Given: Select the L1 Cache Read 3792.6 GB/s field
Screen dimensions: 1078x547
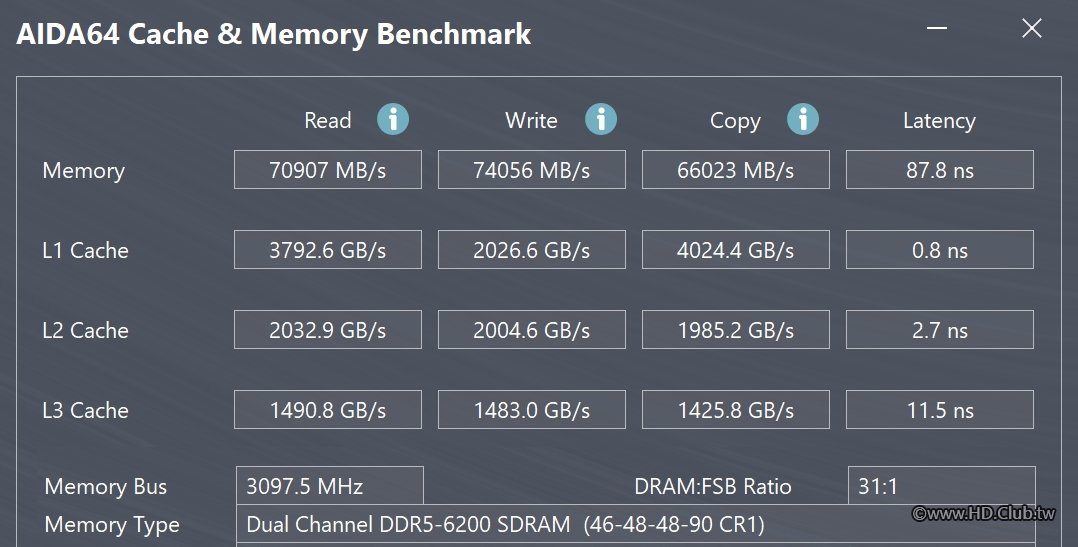Looking at the screenshot, I should [x=328, y=250].
